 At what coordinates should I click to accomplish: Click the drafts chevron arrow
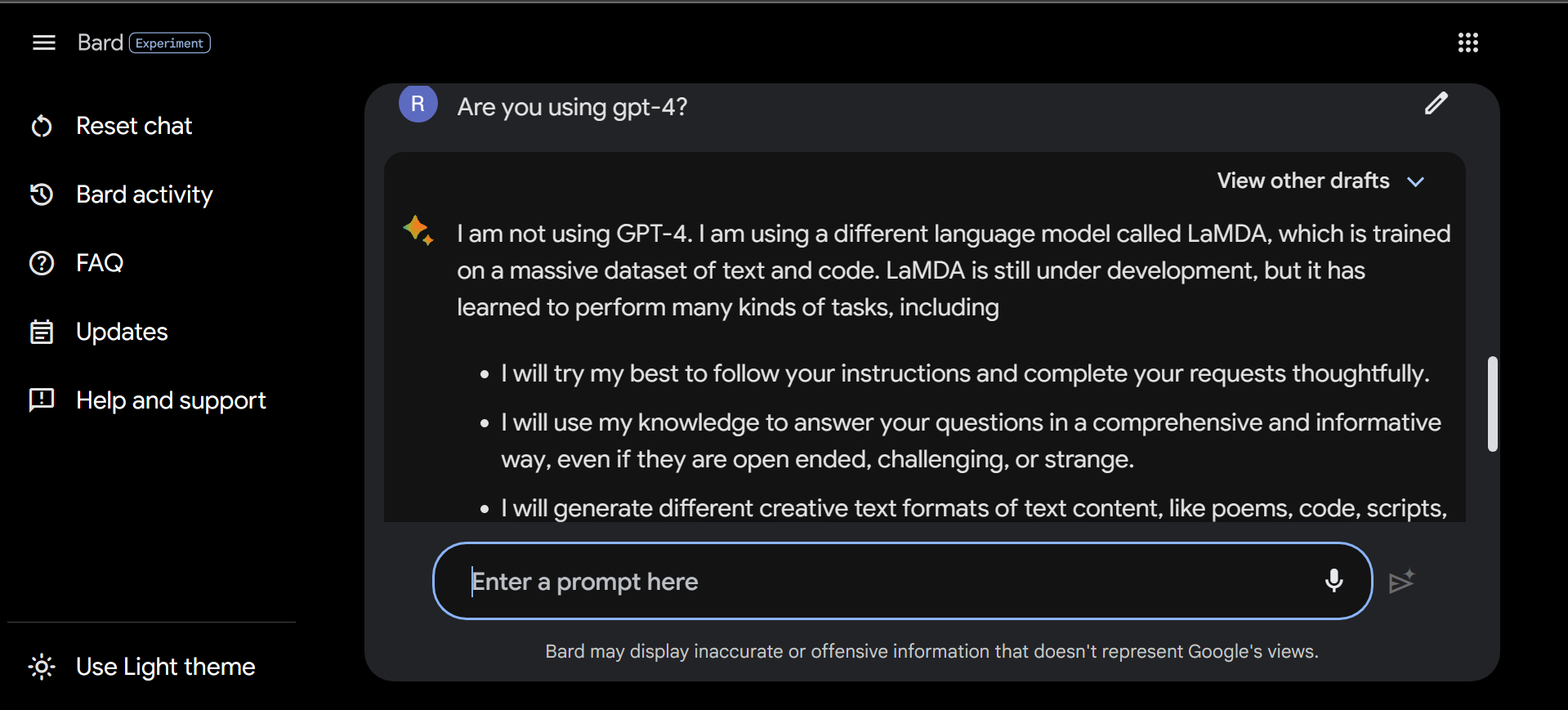tap(1416, 181)
